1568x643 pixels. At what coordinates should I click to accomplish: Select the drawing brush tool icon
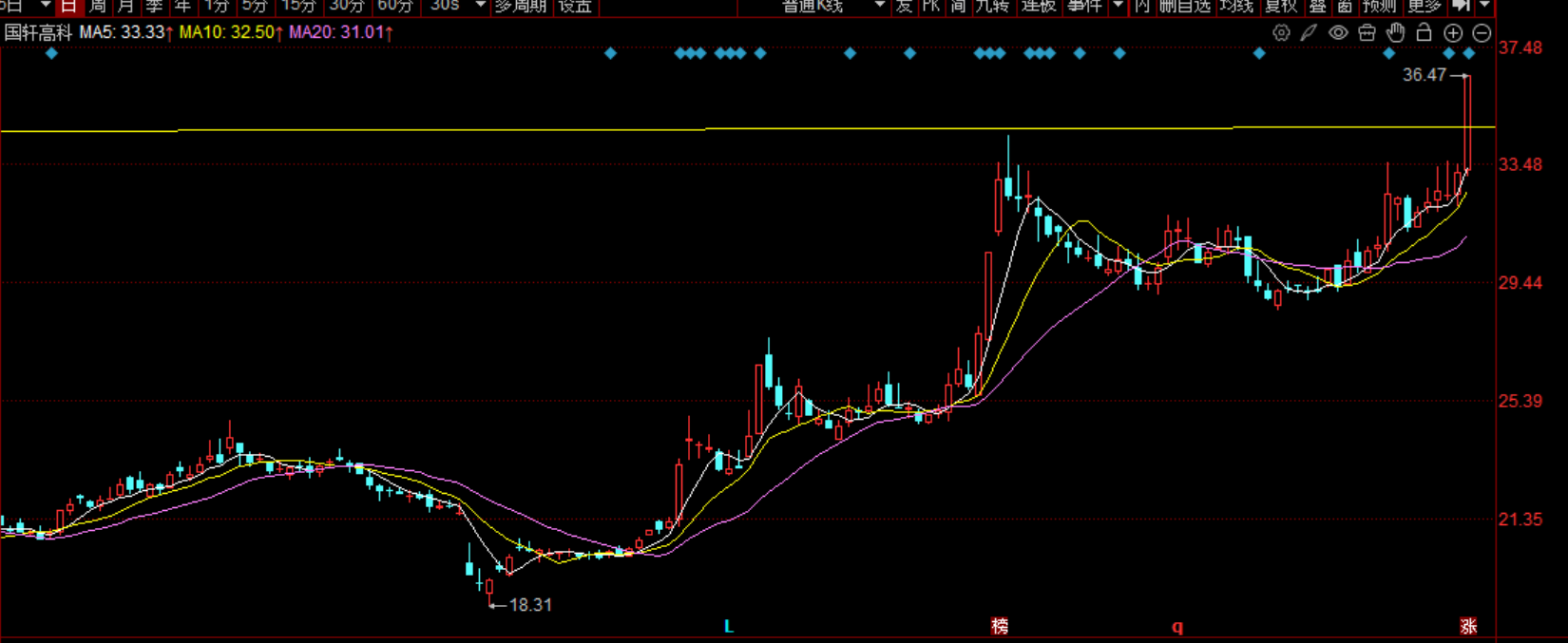[1309, 33]
